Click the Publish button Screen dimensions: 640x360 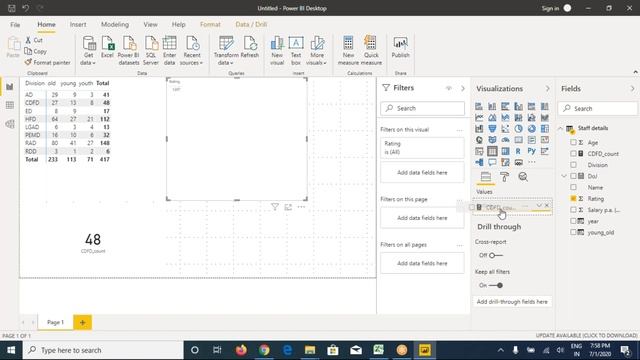pyautogui.click(x=400, y=47)
